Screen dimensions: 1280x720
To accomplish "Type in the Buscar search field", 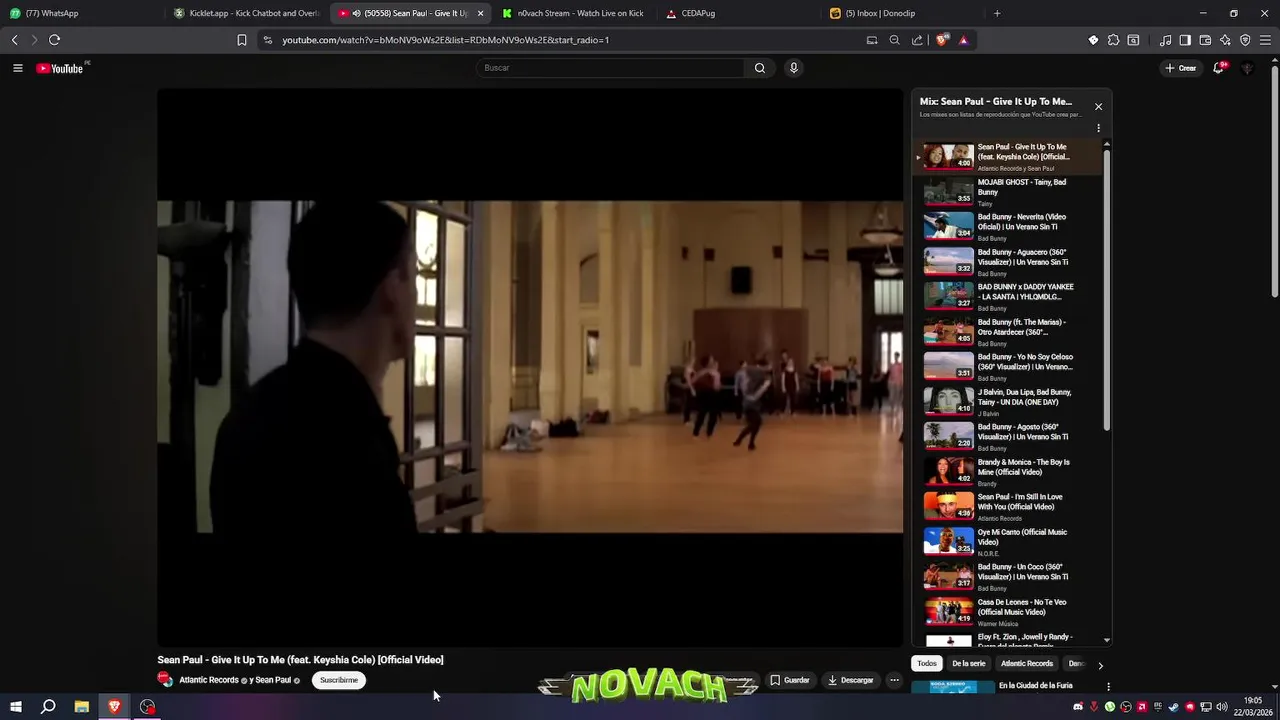I will pyautogui.click(x=610, y=68).
